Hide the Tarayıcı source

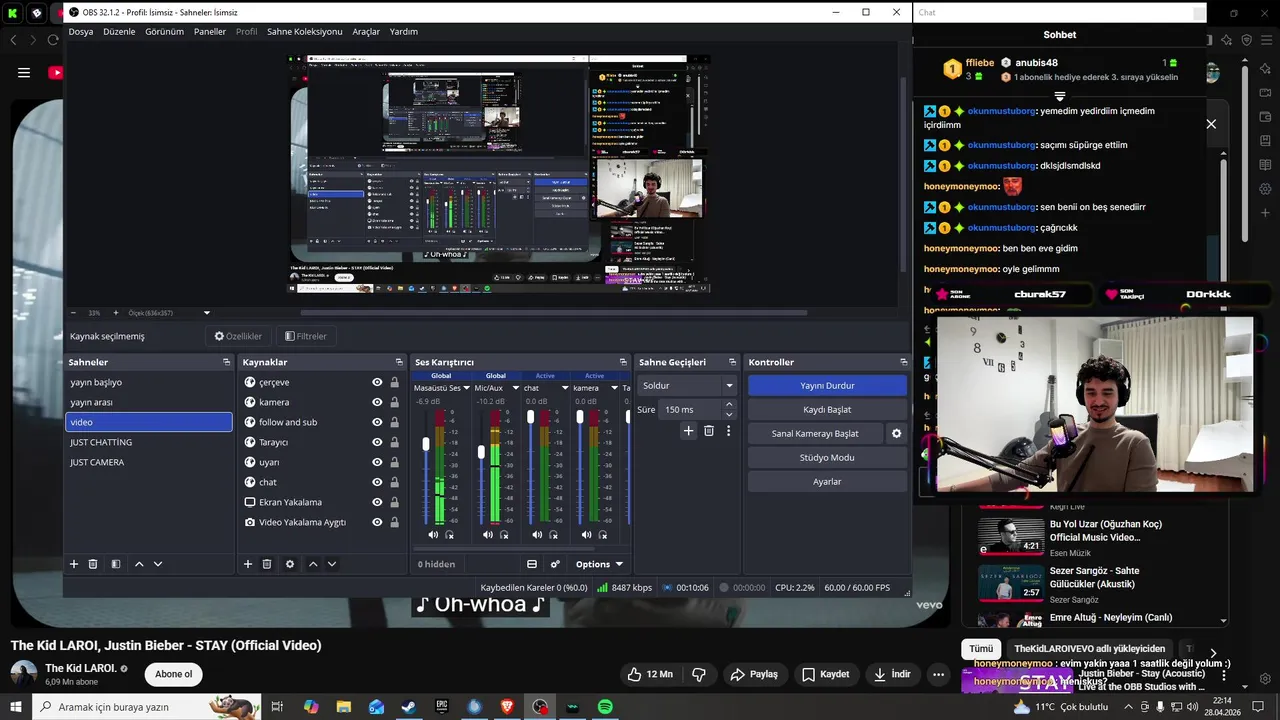click(x=377, y=442)
